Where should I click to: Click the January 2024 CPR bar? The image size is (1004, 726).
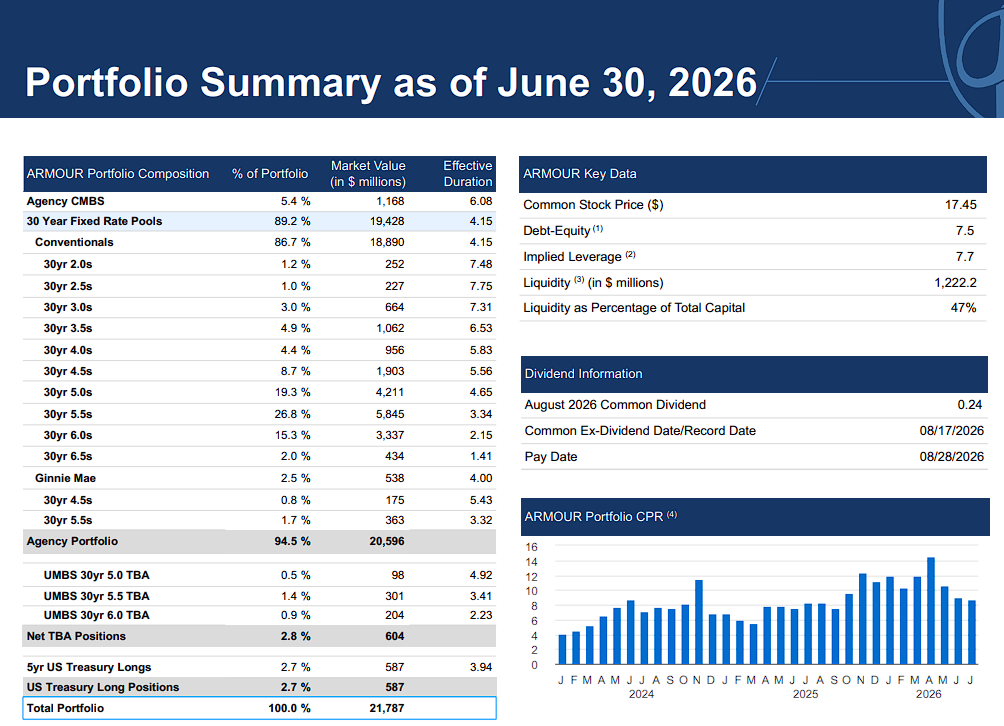click(562, 650)
